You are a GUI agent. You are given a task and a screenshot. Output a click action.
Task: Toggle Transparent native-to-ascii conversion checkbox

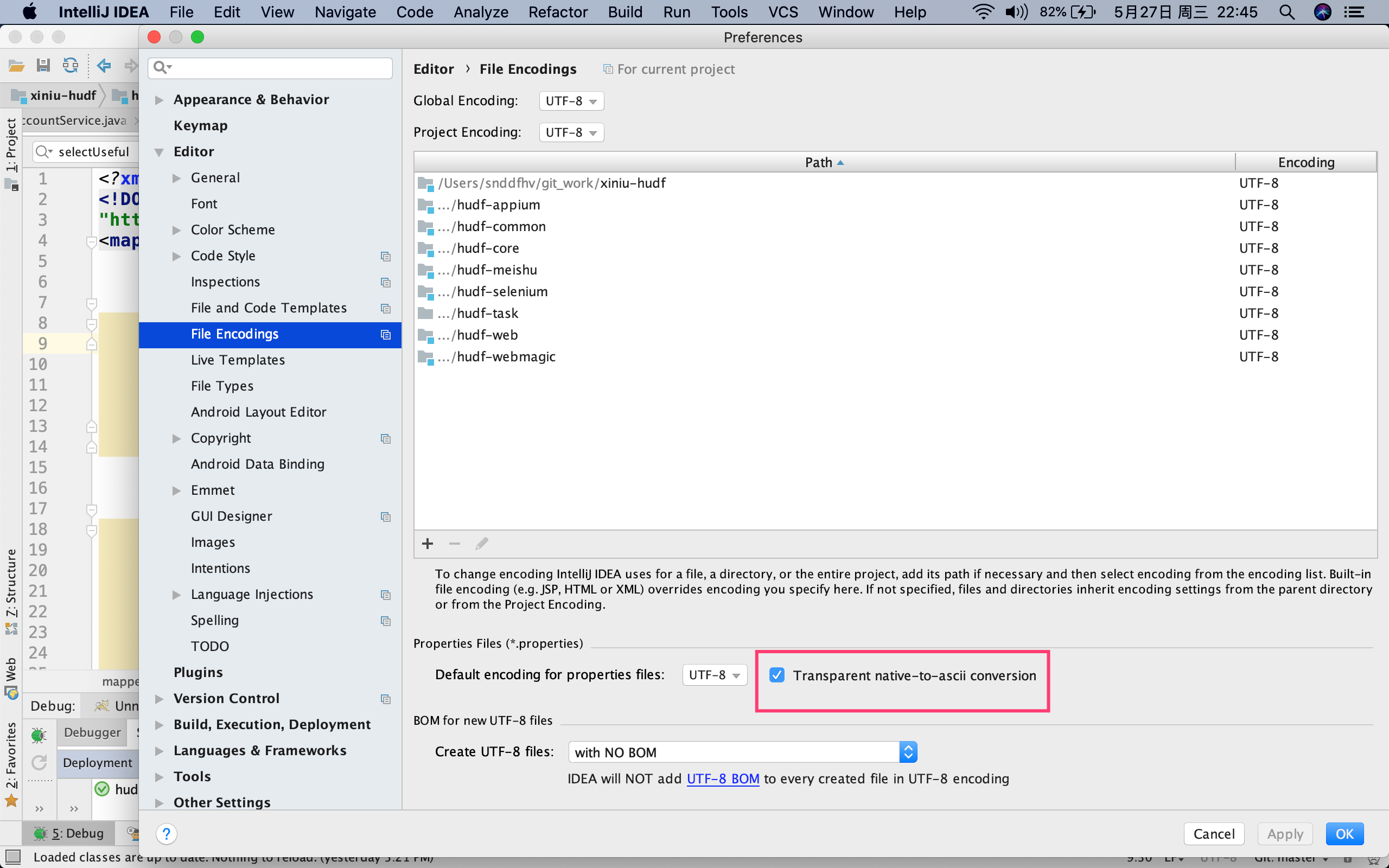click(777, 675)
